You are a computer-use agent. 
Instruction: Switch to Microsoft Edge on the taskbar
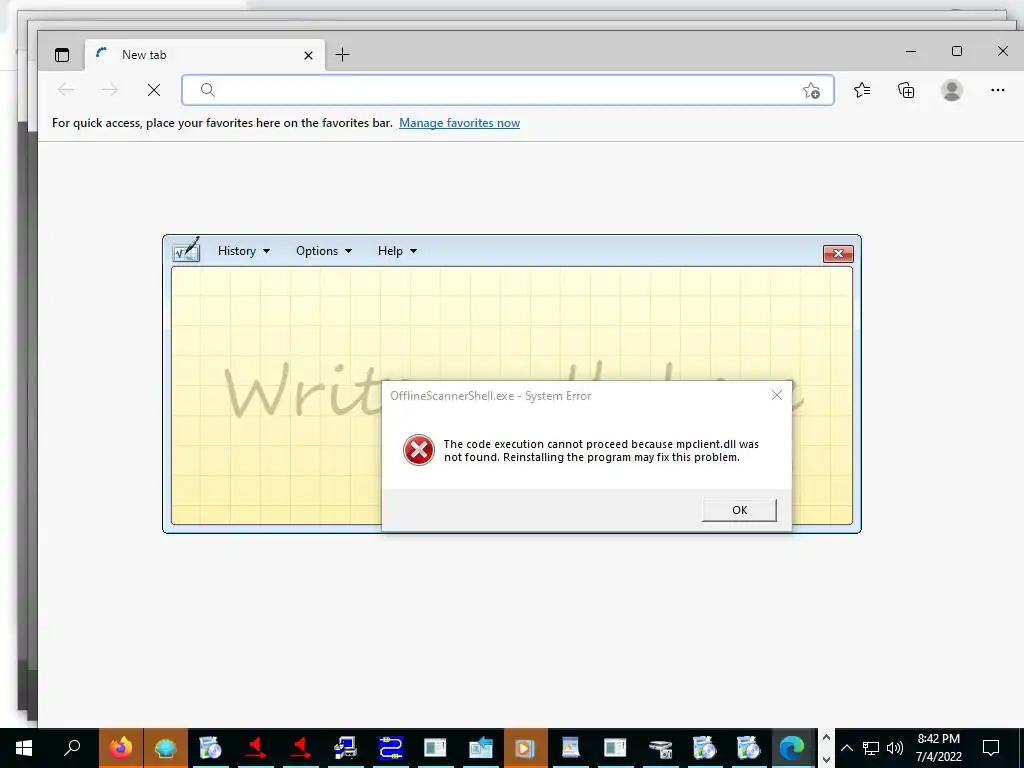[x=792, y=748]
